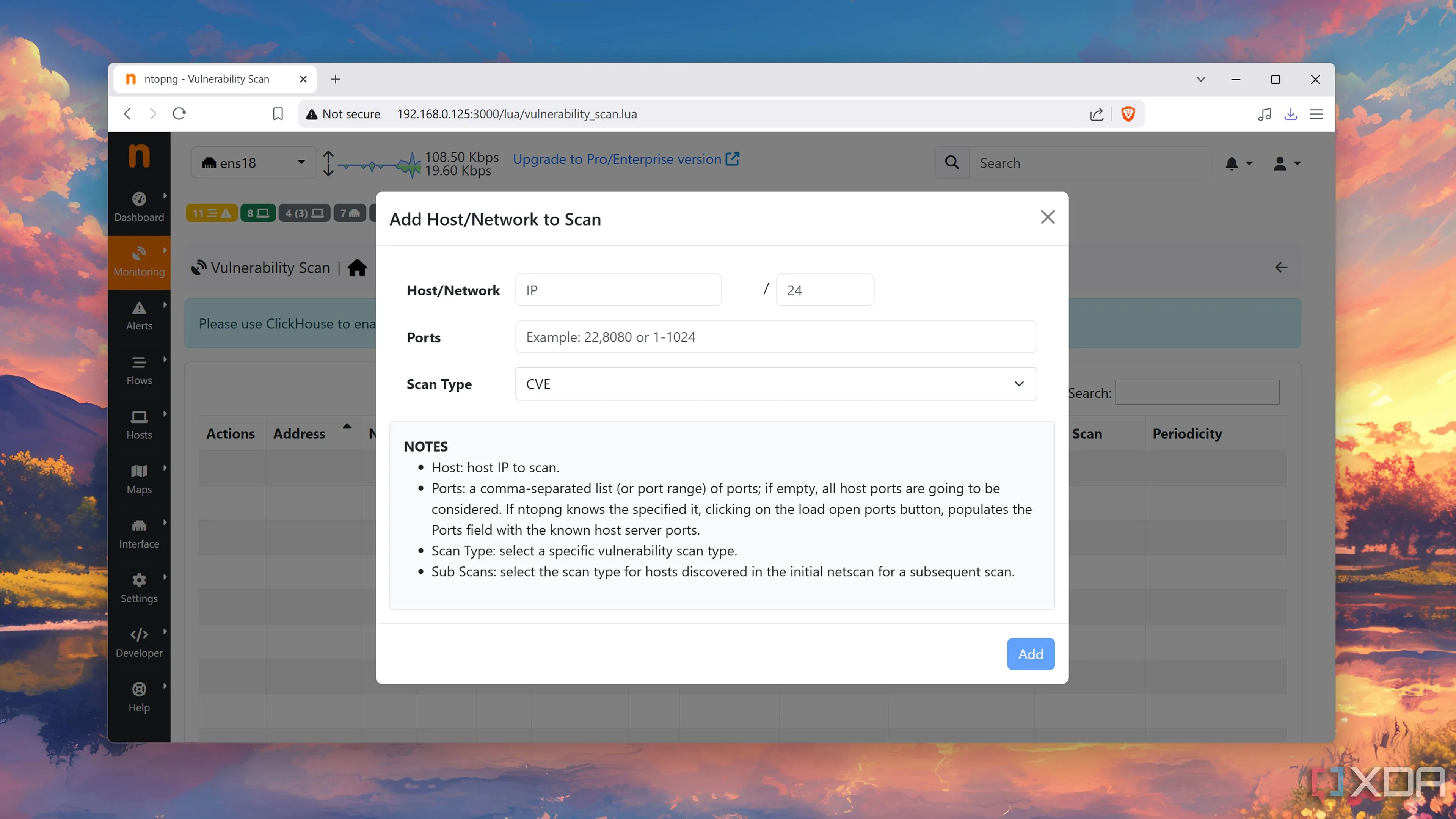Click the music note playlist icon
1456x819 pixels.
point(1265,114)
